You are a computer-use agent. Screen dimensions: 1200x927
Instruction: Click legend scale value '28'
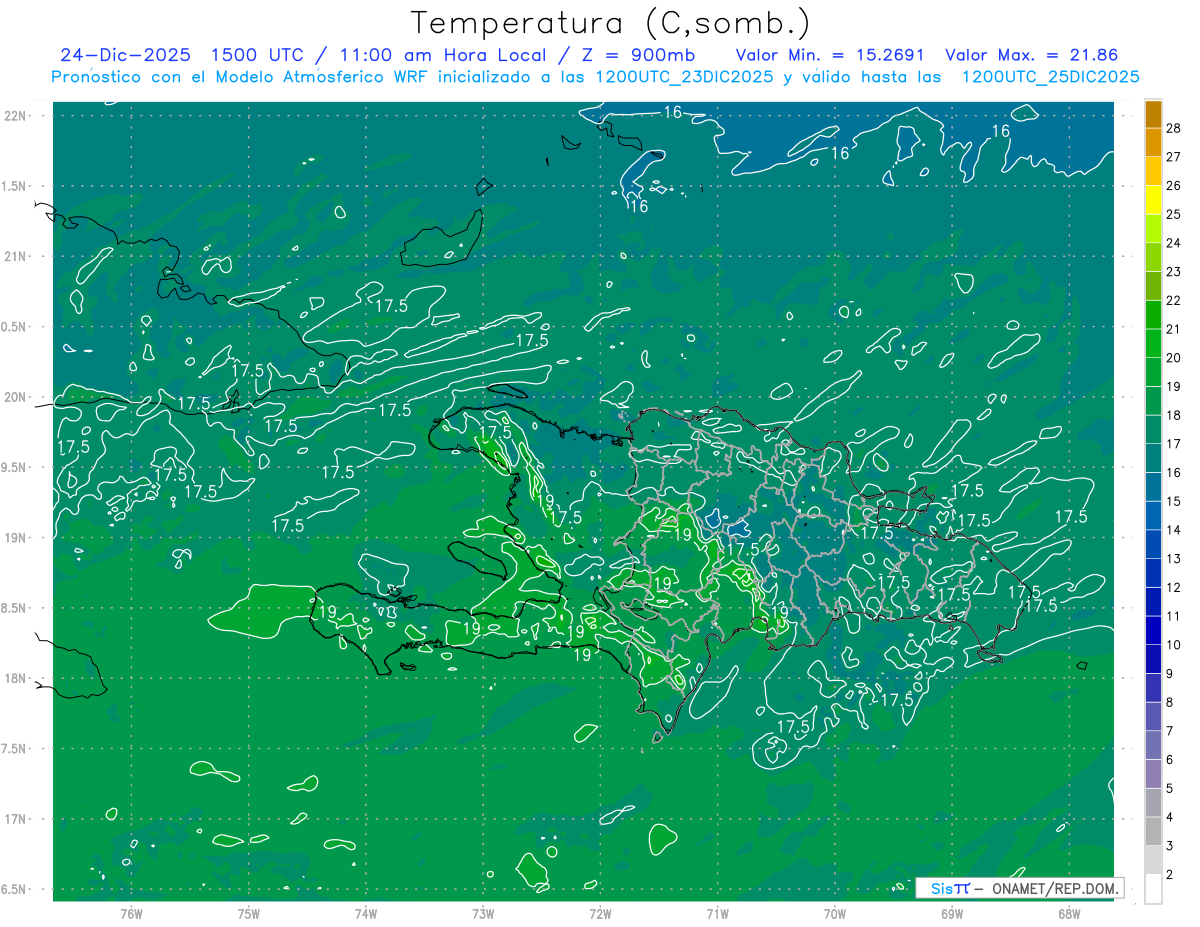pyautogui.click(x=1174, y=127)
